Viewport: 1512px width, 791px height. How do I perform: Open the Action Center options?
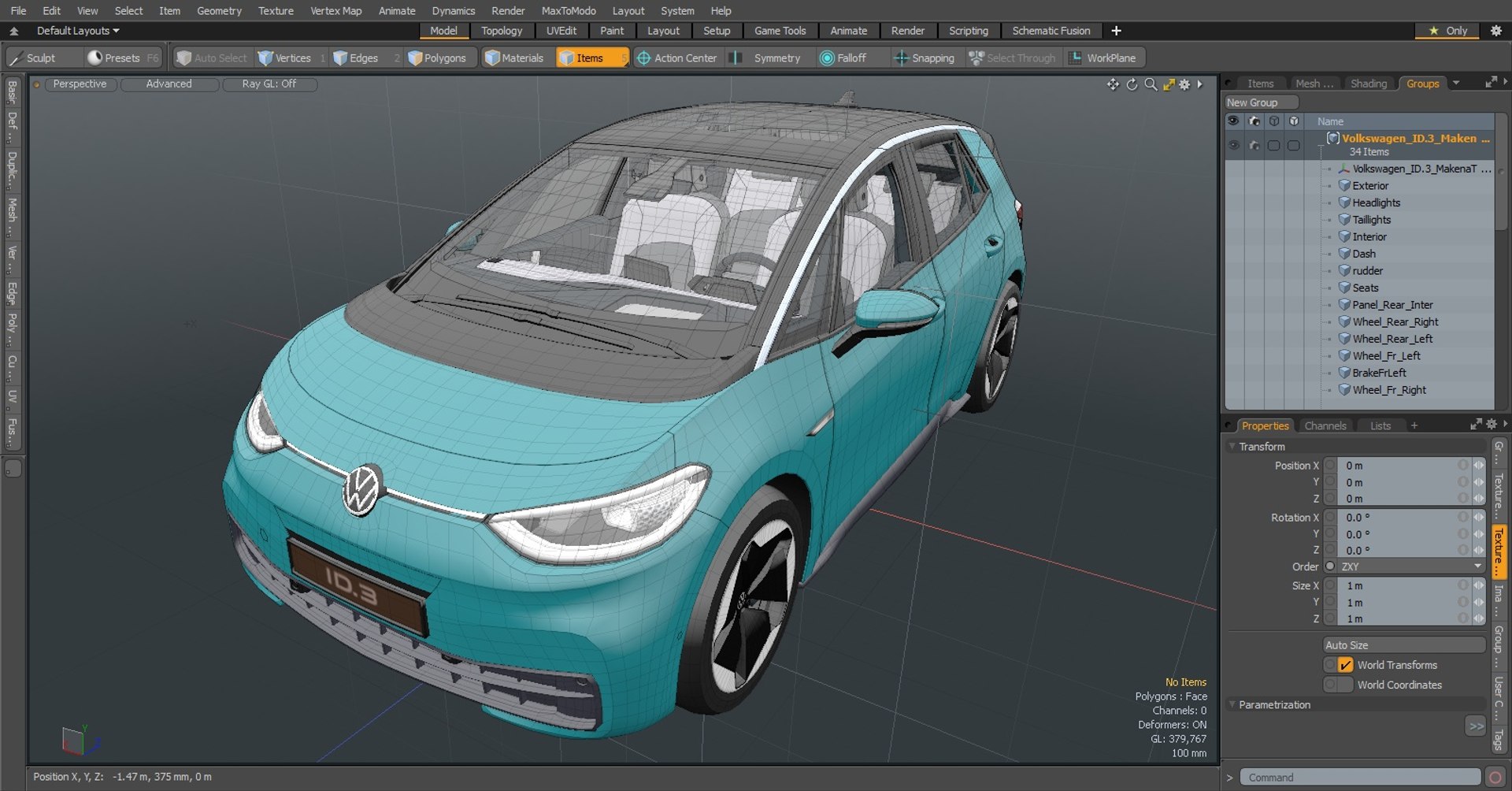677,58
